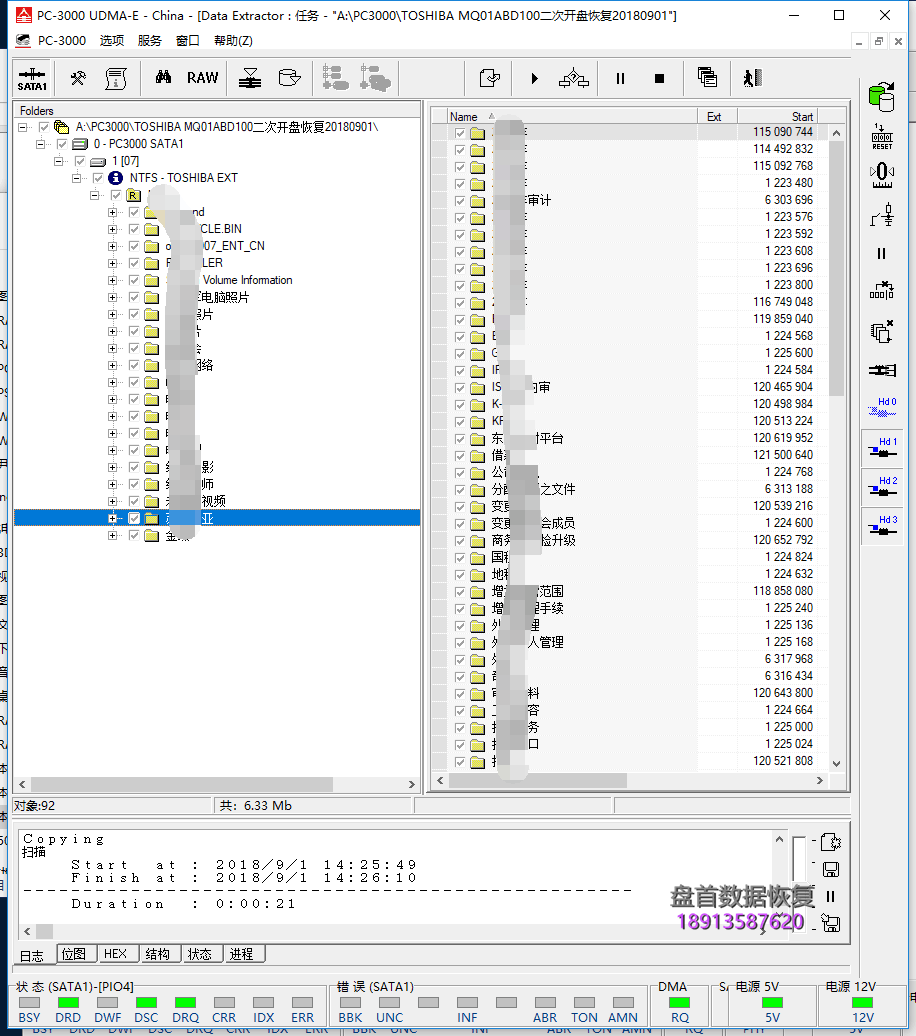Toggle checkbox for 0 - PC3000 SATA1
Viewport: 916px width, 1036px height.
coord(62,144)
